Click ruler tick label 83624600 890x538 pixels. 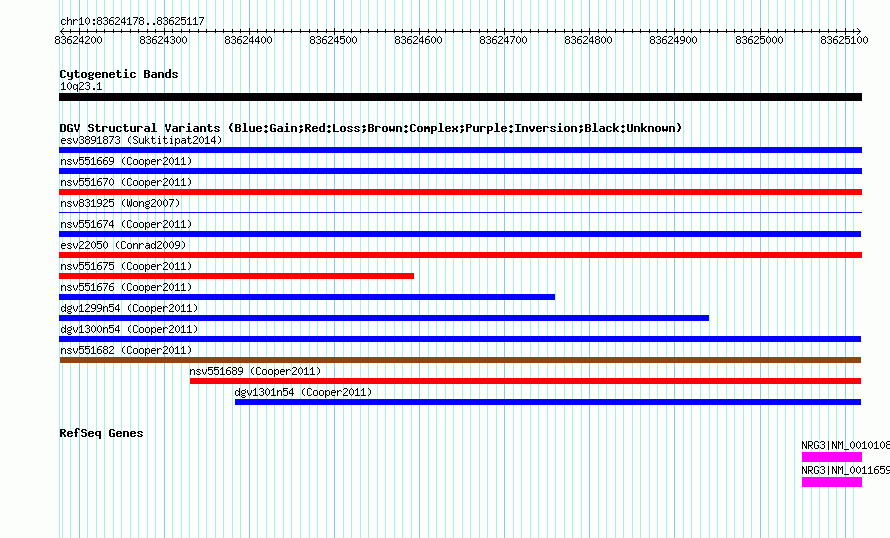coord(418,40)
